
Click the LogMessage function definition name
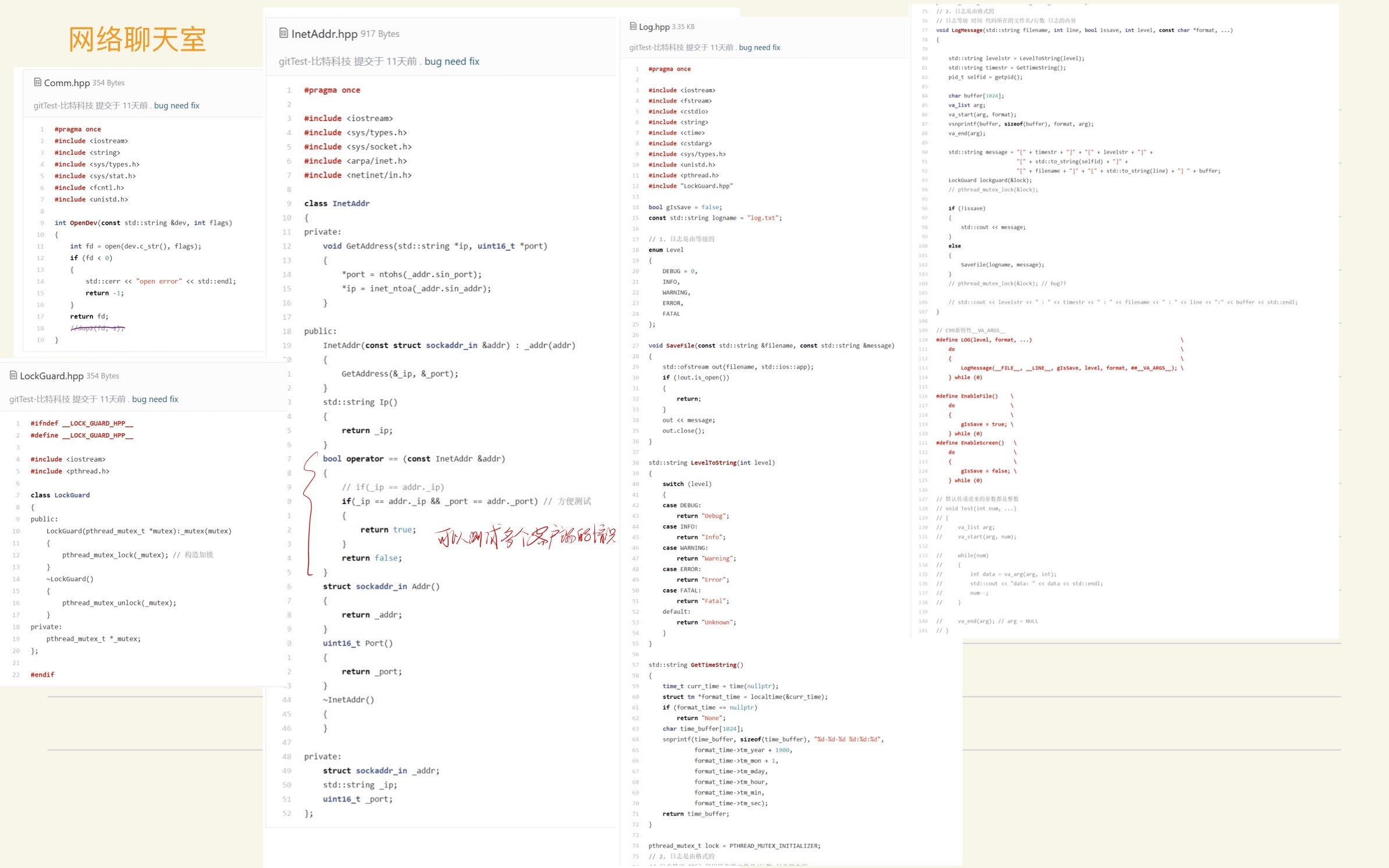click(x=966, y=30)
